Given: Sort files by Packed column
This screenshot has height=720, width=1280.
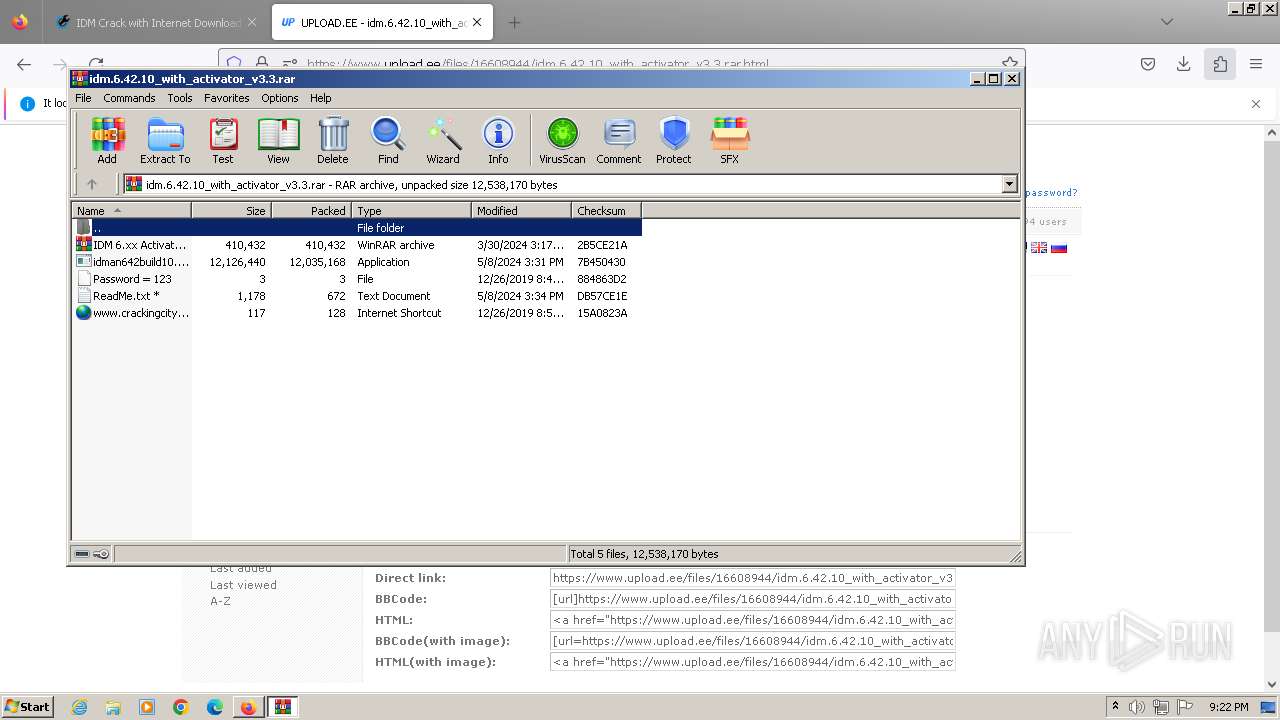Looking at the screenshot, I should coord(311,211).
